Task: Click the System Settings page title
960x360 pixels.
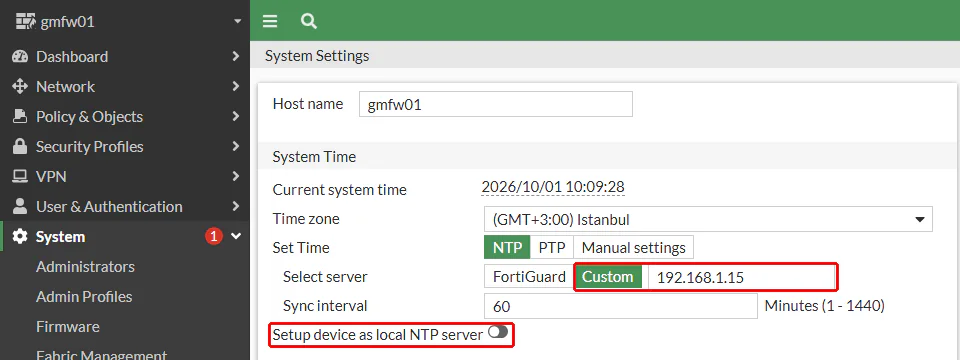Action: [317, 56]
